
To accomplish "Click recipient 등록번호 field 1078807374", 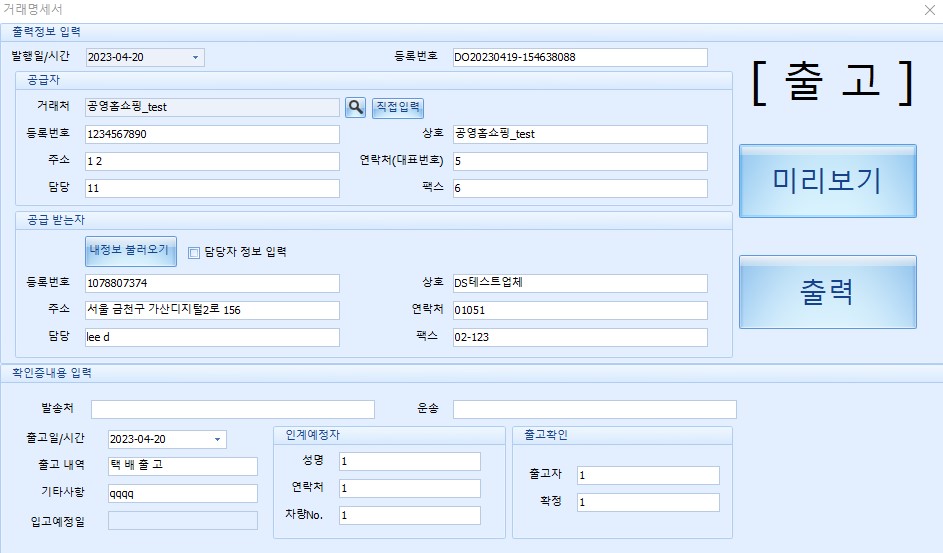I will click(x=212, y=284).
